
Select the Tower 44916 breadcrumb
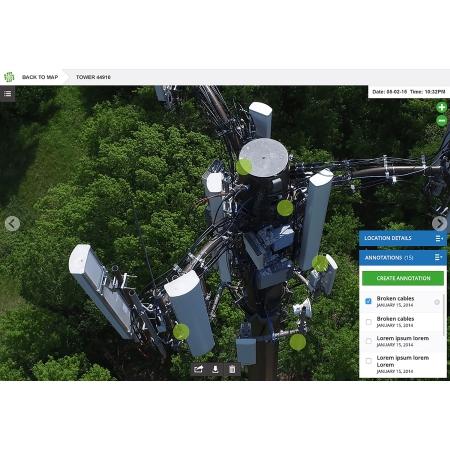[x=93, y=77]
